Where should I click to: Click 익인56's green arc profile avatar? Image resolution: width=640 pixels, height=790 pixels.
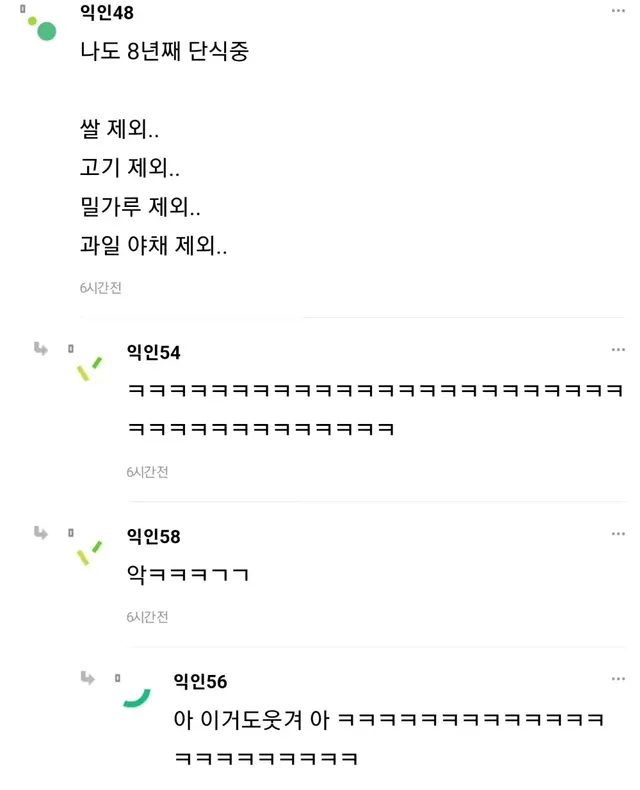point(136,696)
